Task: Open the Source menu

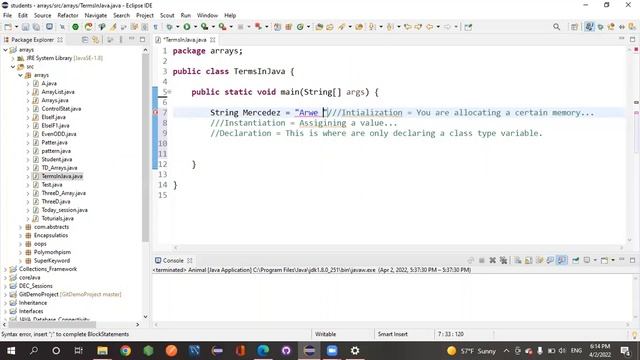Action: [42, 15]
